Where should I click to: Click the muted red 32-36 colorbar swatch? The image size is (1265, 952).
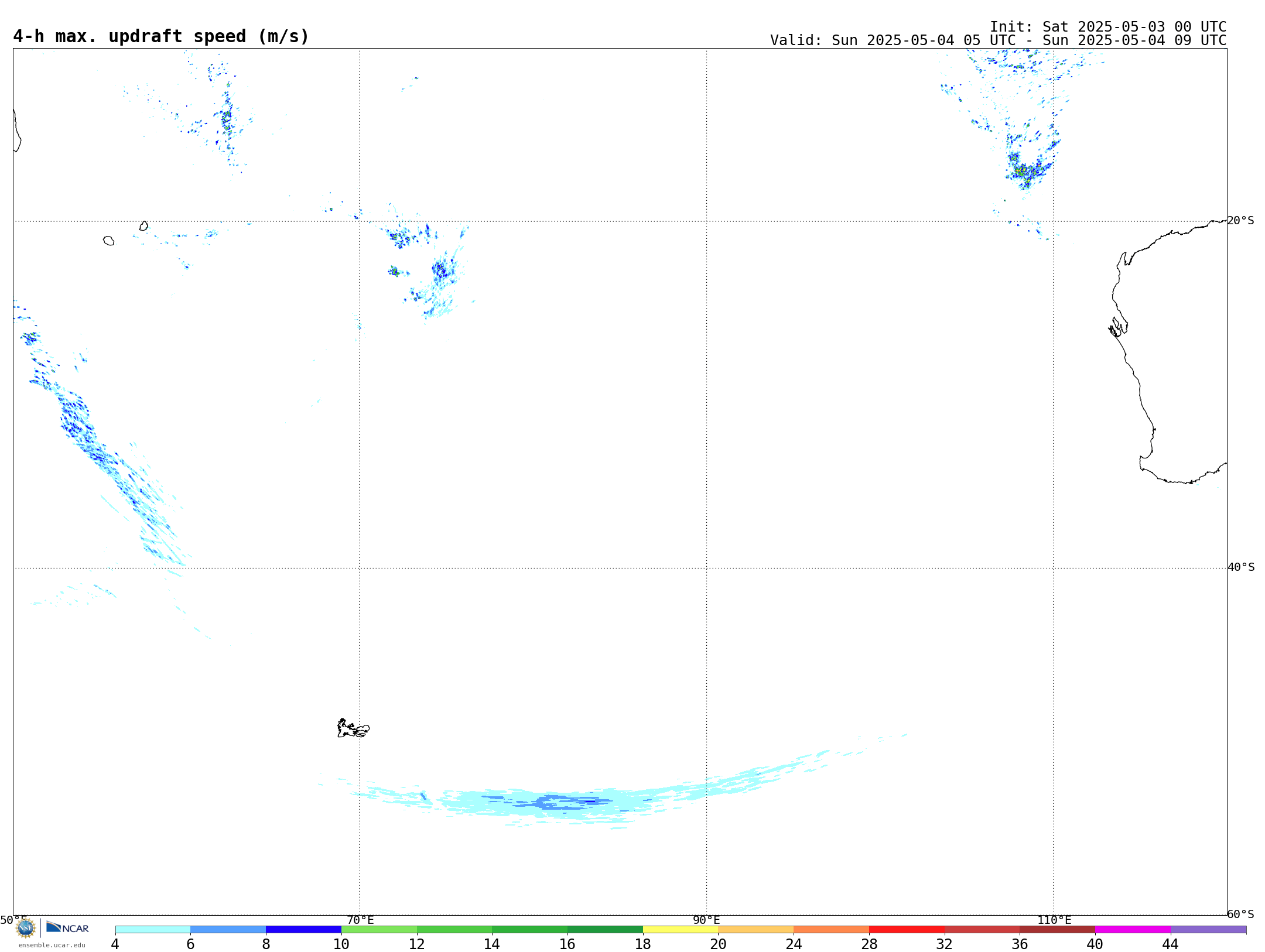coord(982,930)
